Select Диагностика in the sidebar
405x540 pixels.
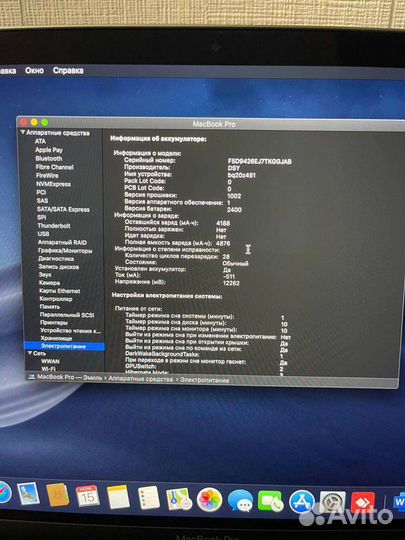pos(56,259)
